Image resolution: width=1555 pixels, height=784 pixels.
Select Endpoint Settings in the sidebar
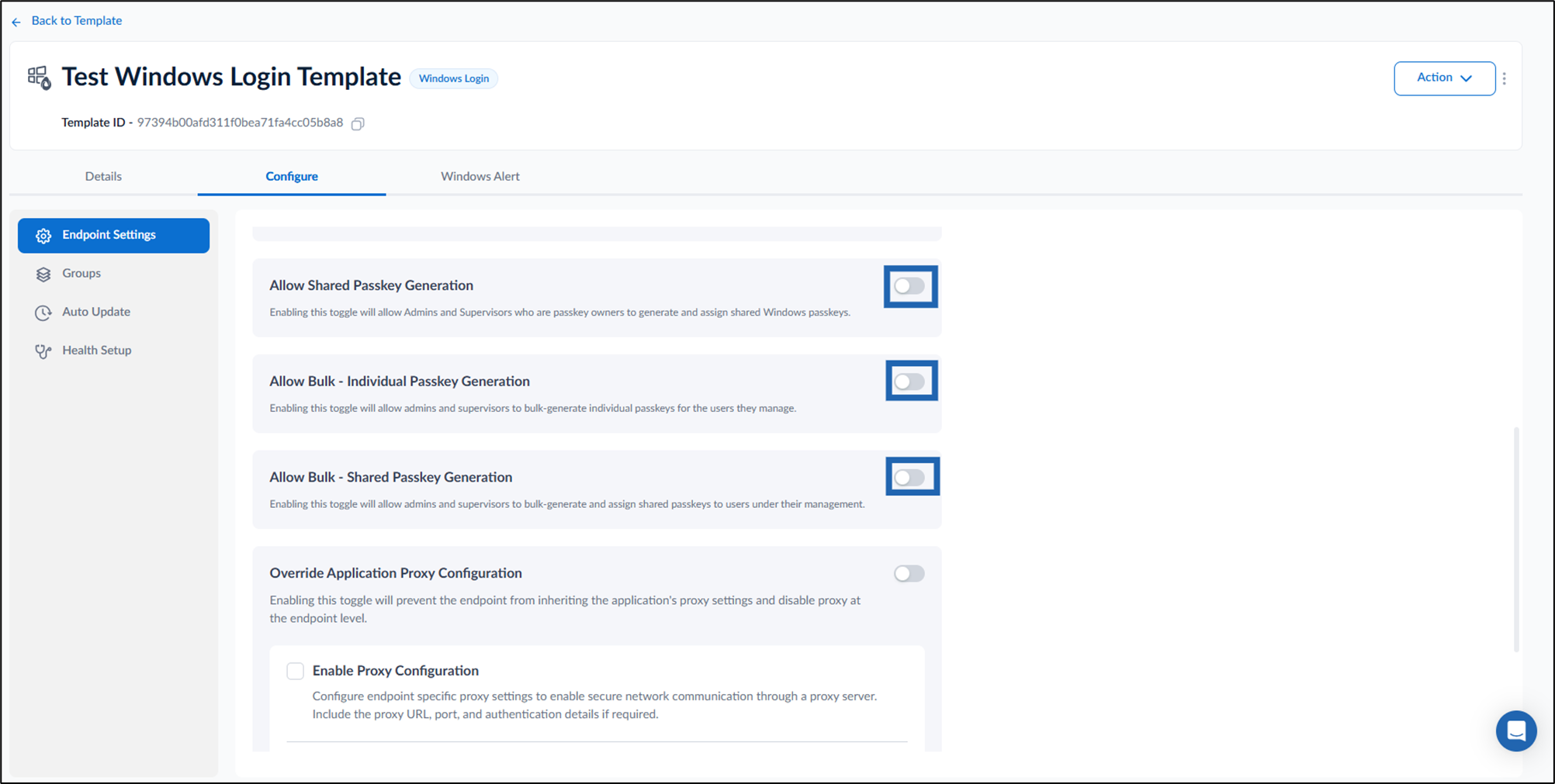[x=113, y=235]
